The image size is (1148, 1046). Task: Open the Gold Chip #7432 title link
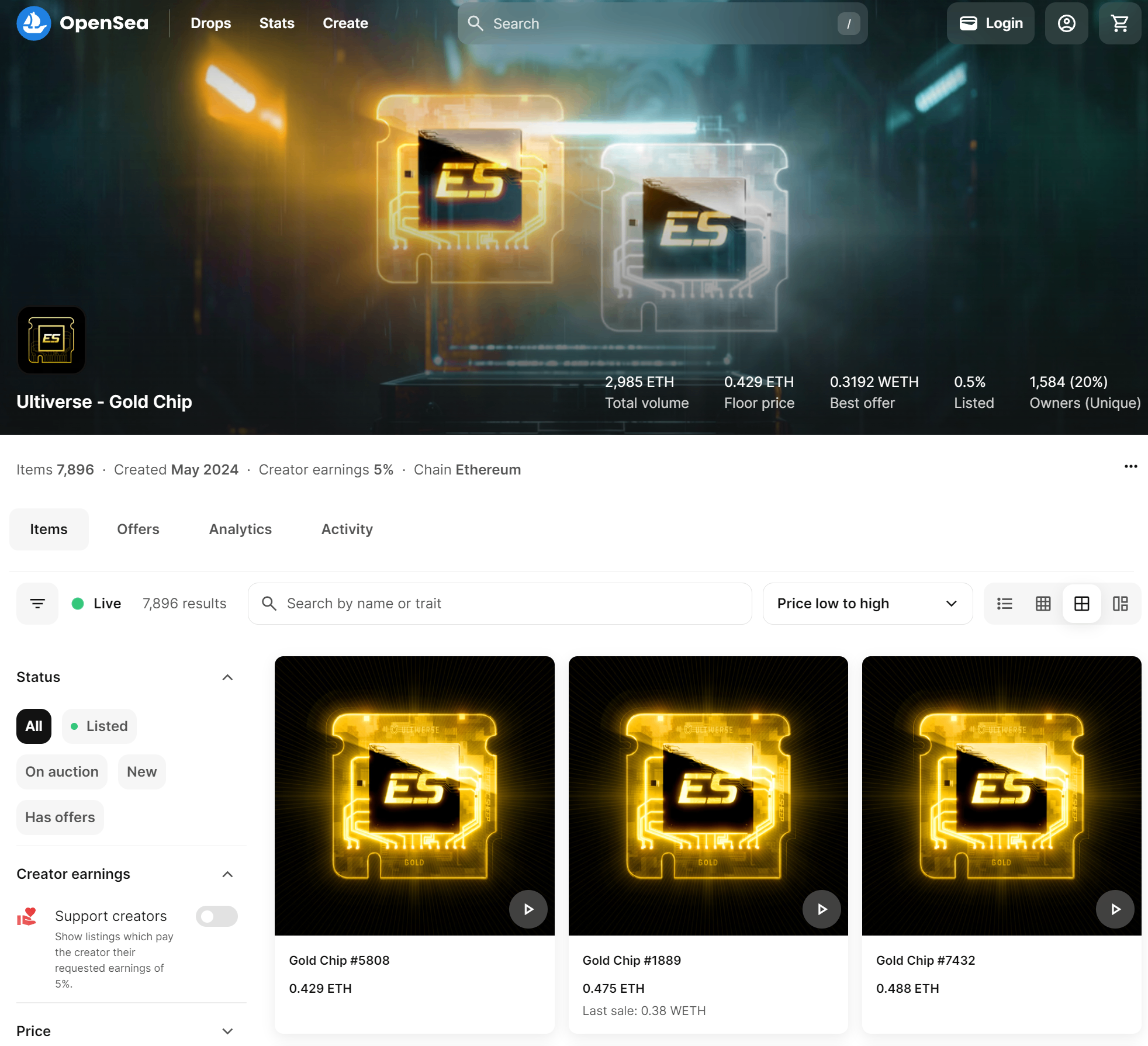(926, 961)
